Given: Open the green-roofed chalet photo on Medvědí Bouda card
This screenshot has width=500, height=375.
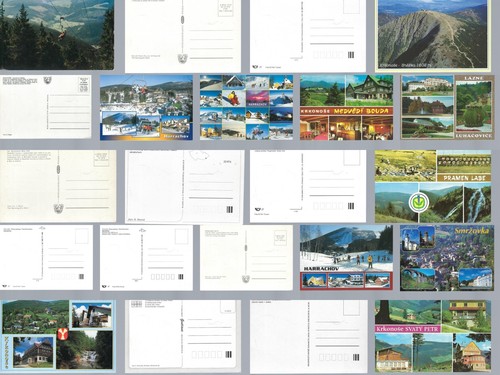Looking at the screenshot, I should click(370, 90).
